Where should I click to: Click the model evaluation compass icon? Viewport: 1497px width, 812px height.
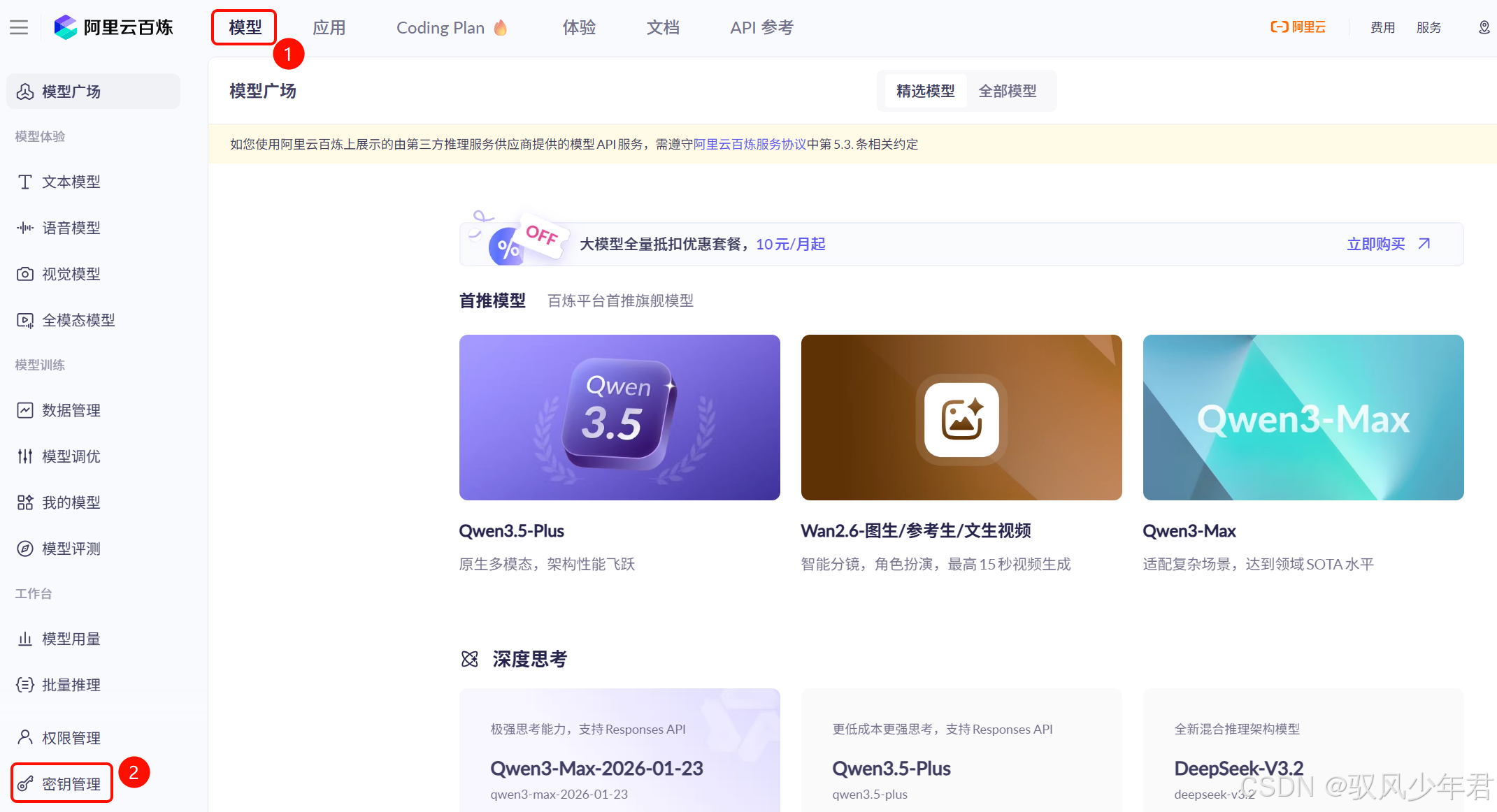[25, 549]
